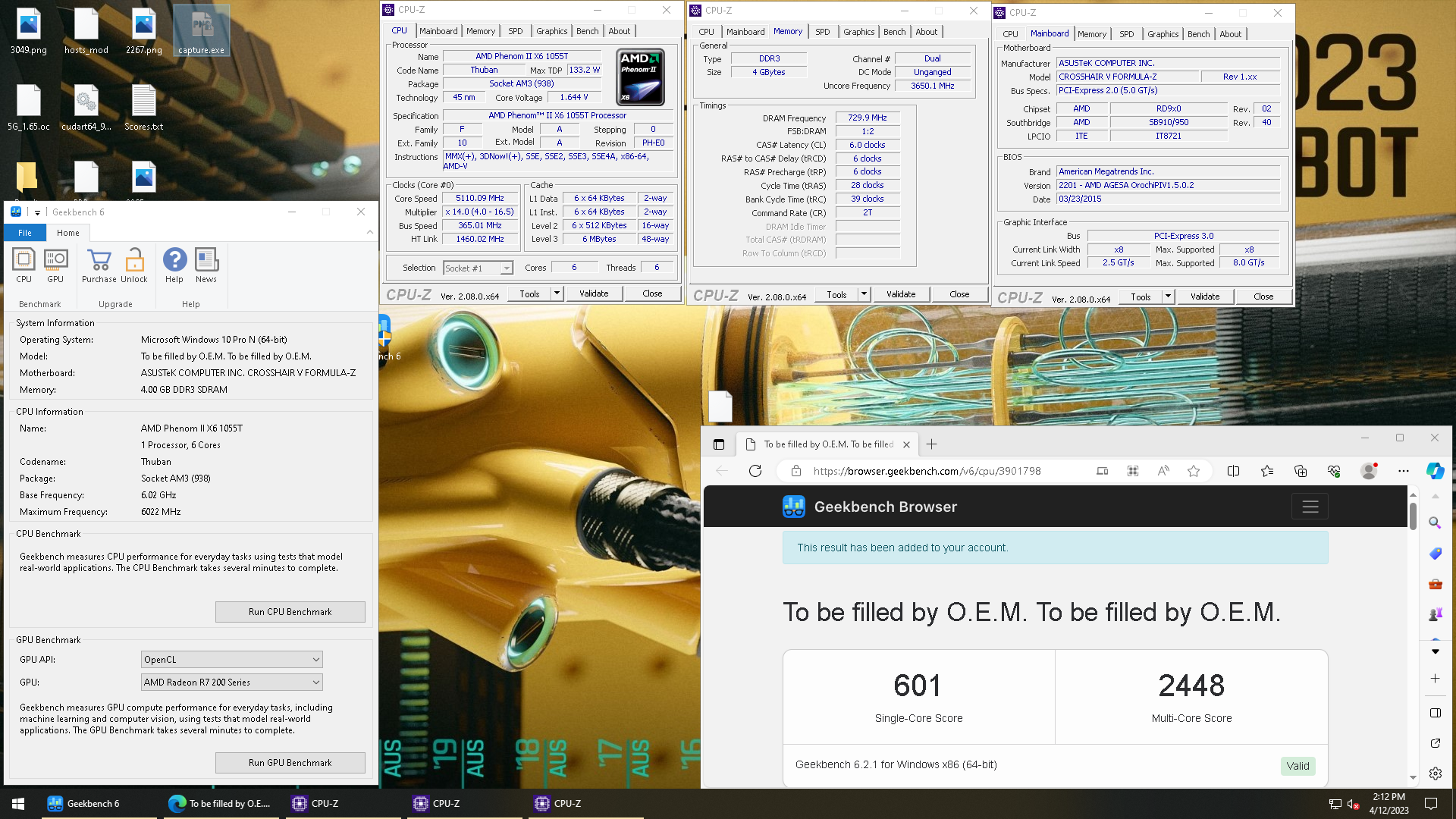Open Geekbench quick access toolbar dropdown arrow
This screenshot has width=1456, height=819.
pyautogui.click(x=37, y=212)
